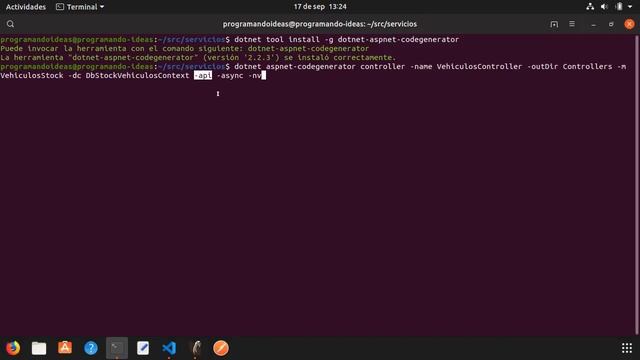Open the terminal hamburger menu
This screenshot has height=360, width=640.
572,24
